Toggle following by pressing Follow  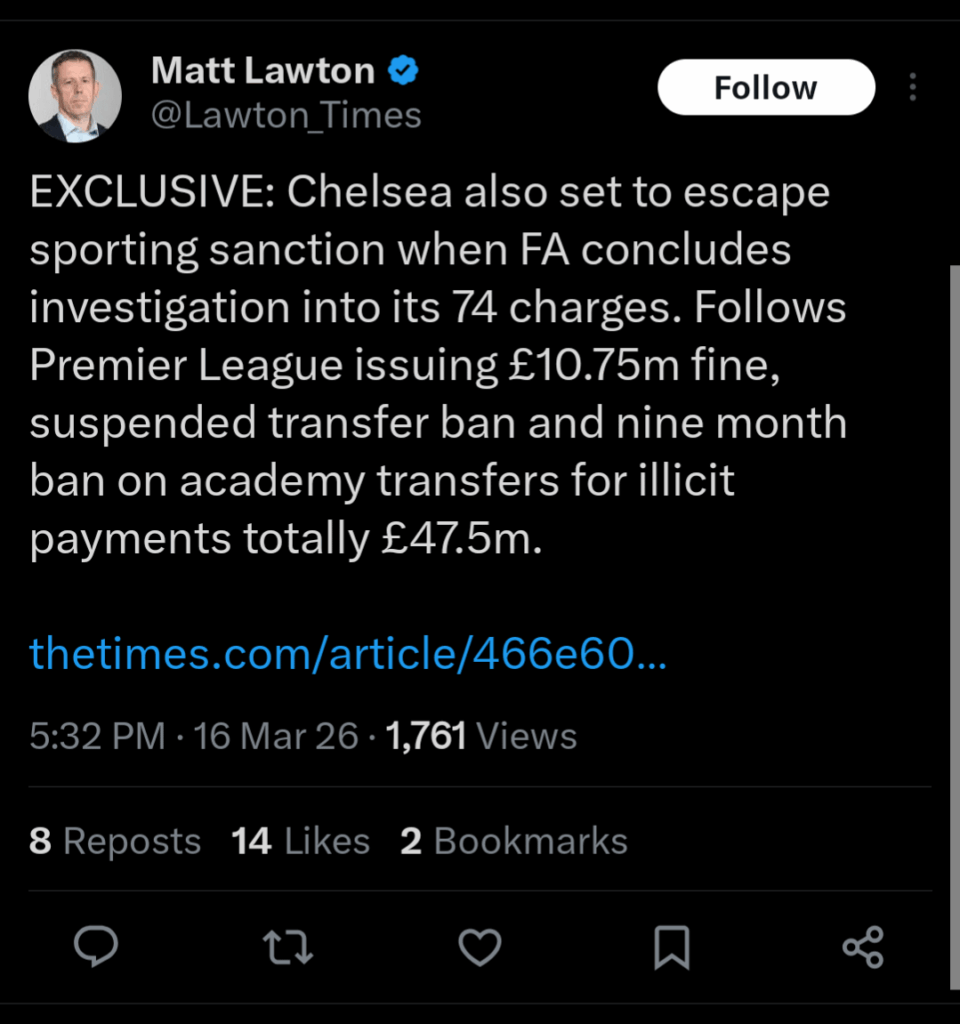click(766, 87)
